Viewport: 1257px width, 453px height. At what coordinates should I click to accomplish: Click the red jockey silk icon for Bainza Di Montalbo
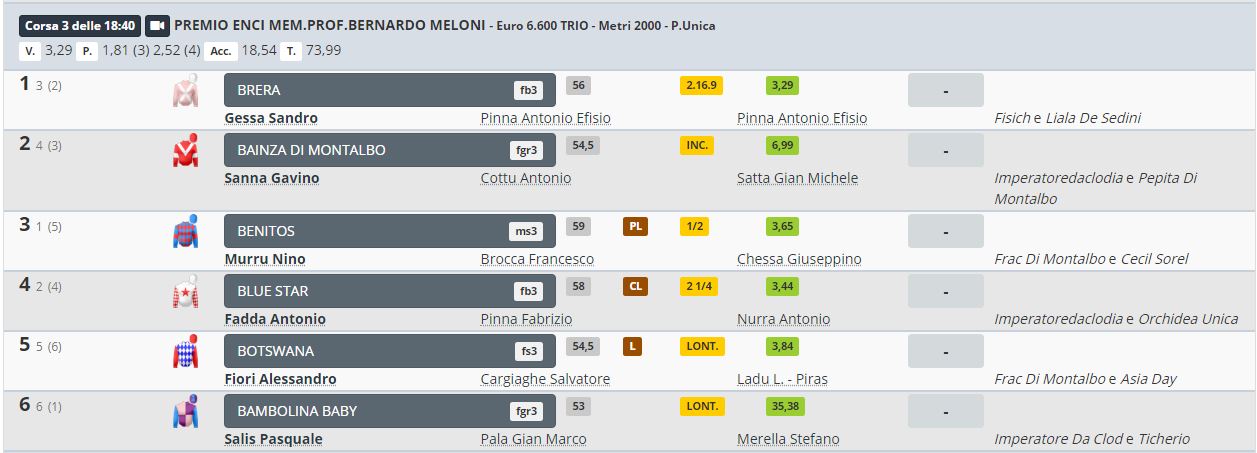[185, 152]
